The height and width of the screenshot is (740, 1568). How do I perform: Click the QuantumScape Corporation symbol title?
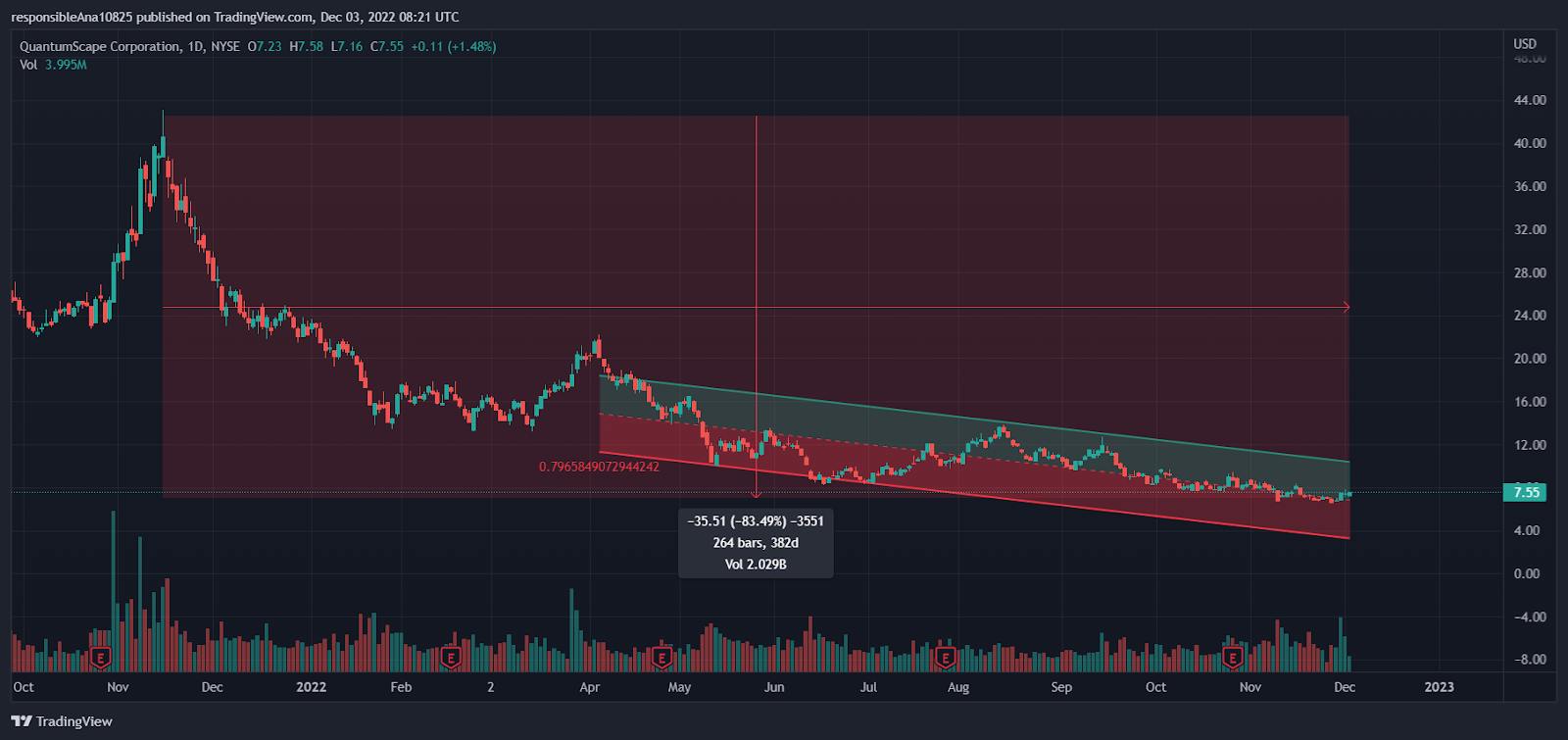100,47
